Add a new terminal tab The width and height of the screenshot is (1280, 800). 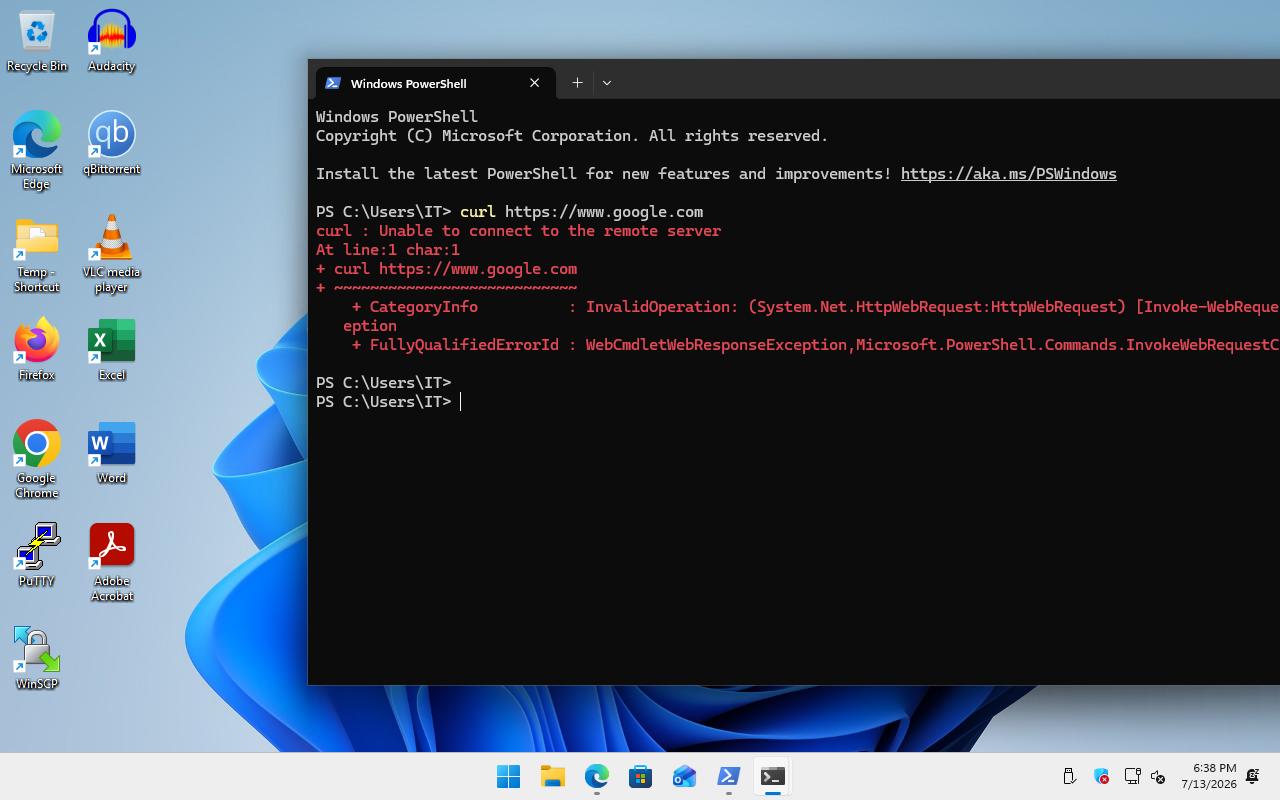pyautogui.click(x=577, y=83)
